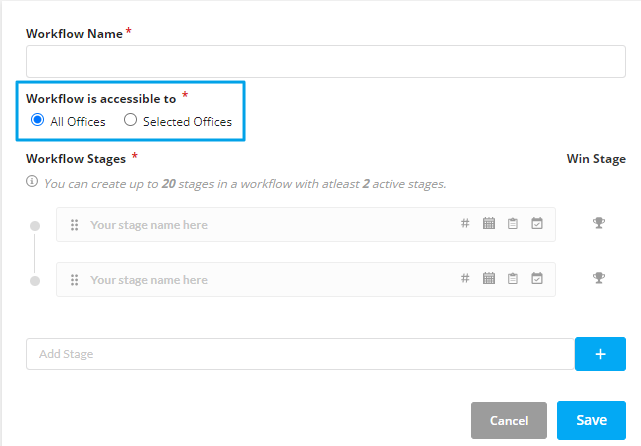Mark first stage as Win Stage trophy
Viewport: 641px width, 446px height.
tap(598, 223)
